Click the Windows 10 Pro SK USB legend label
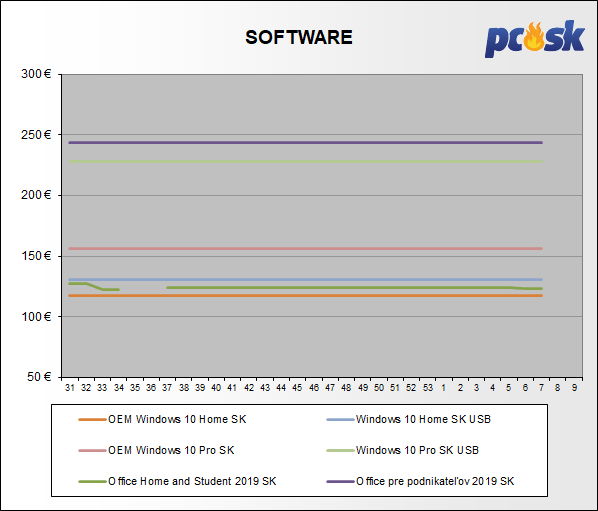Viewport: 598px width, 511px height. click(417, 450)
